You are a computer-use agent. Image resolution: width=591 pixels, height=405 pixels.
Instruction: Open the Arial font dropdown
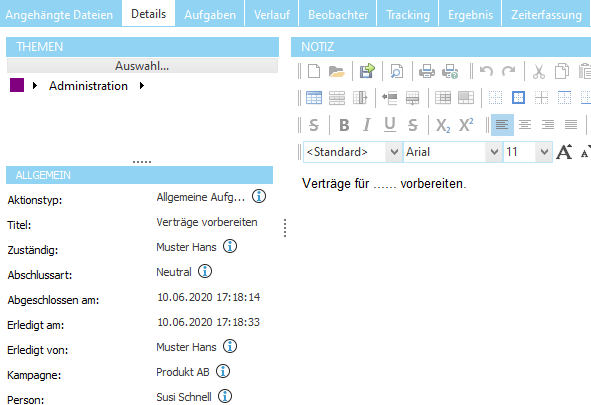point(494,152)
